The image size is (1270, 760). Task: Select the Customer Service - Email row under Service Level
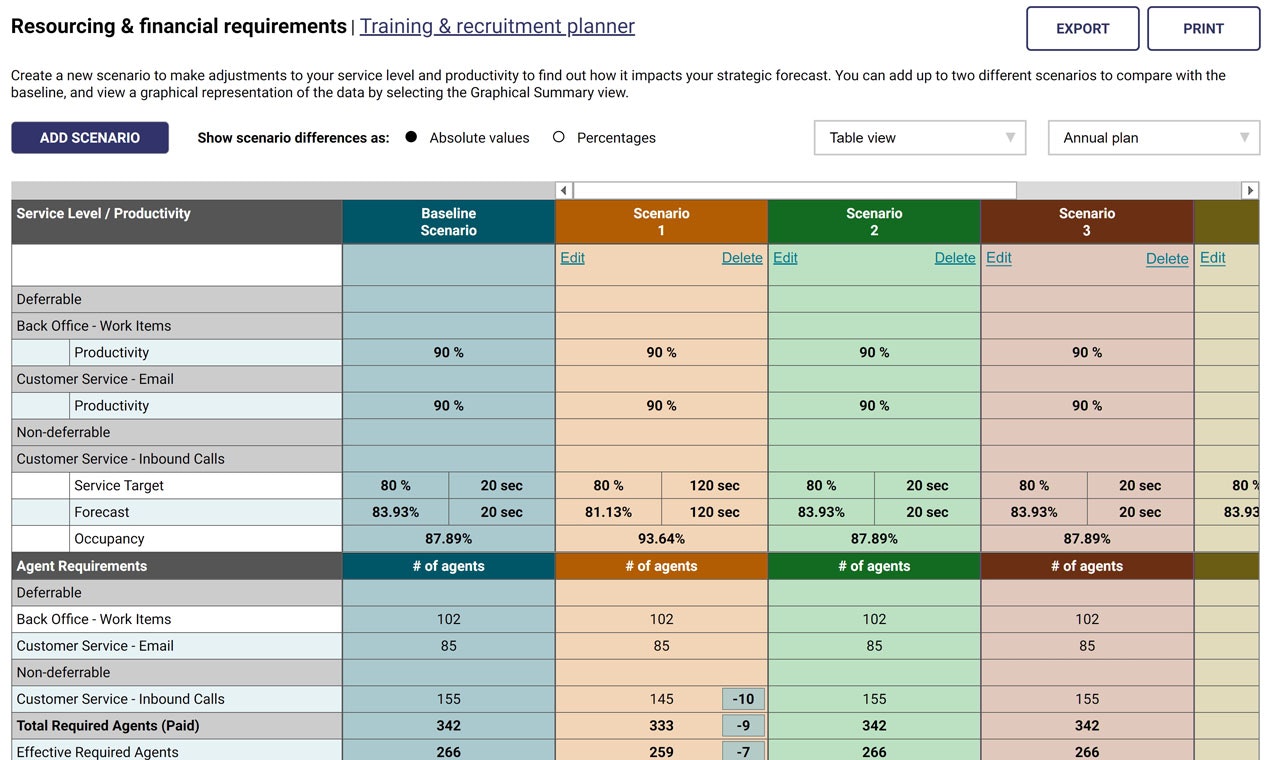click(x=177, y=379)
